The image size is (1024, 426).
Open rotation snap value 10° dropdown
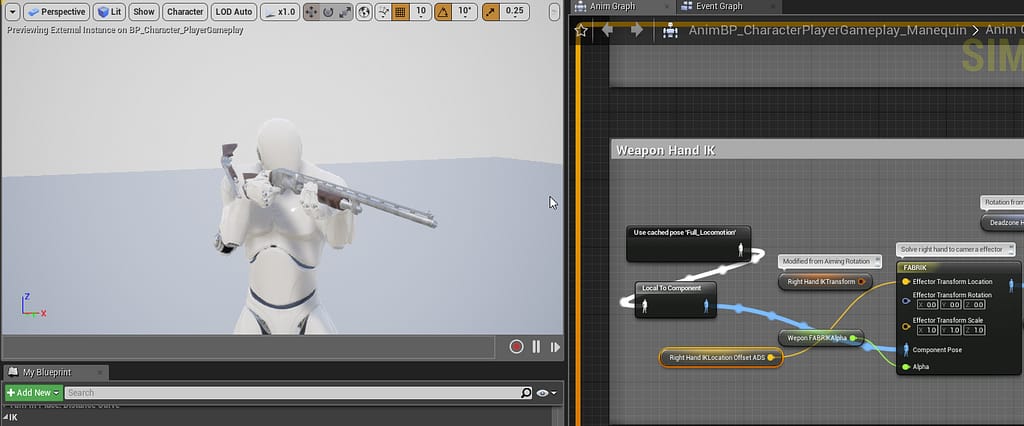click(x=464, y=12)
